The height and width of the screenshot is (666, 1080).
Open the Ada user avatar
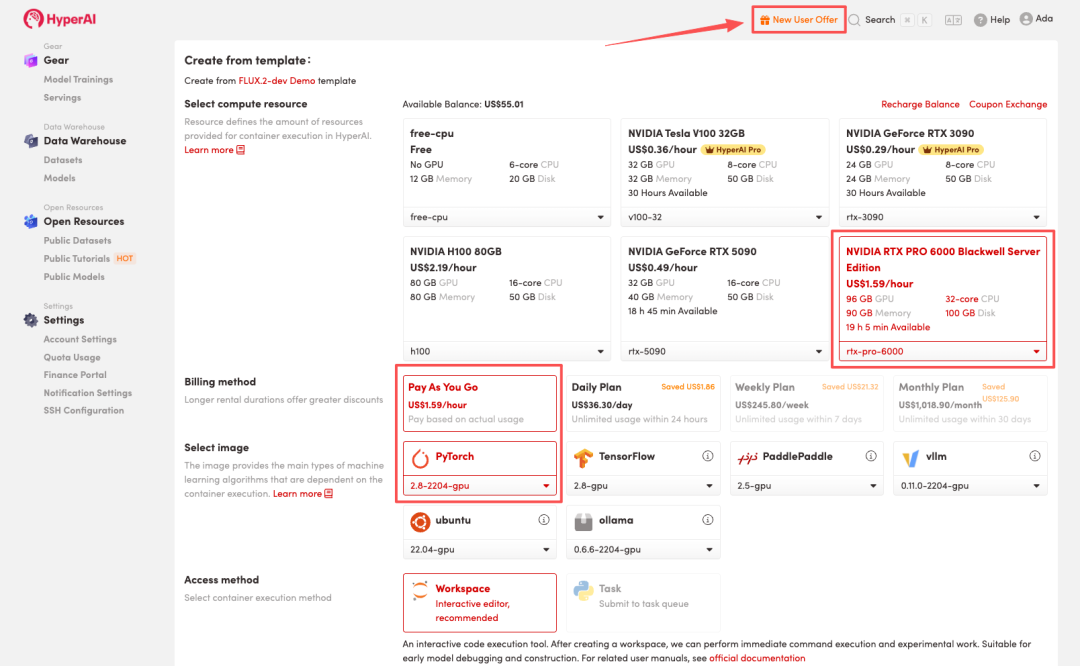tap(1026, 19)
